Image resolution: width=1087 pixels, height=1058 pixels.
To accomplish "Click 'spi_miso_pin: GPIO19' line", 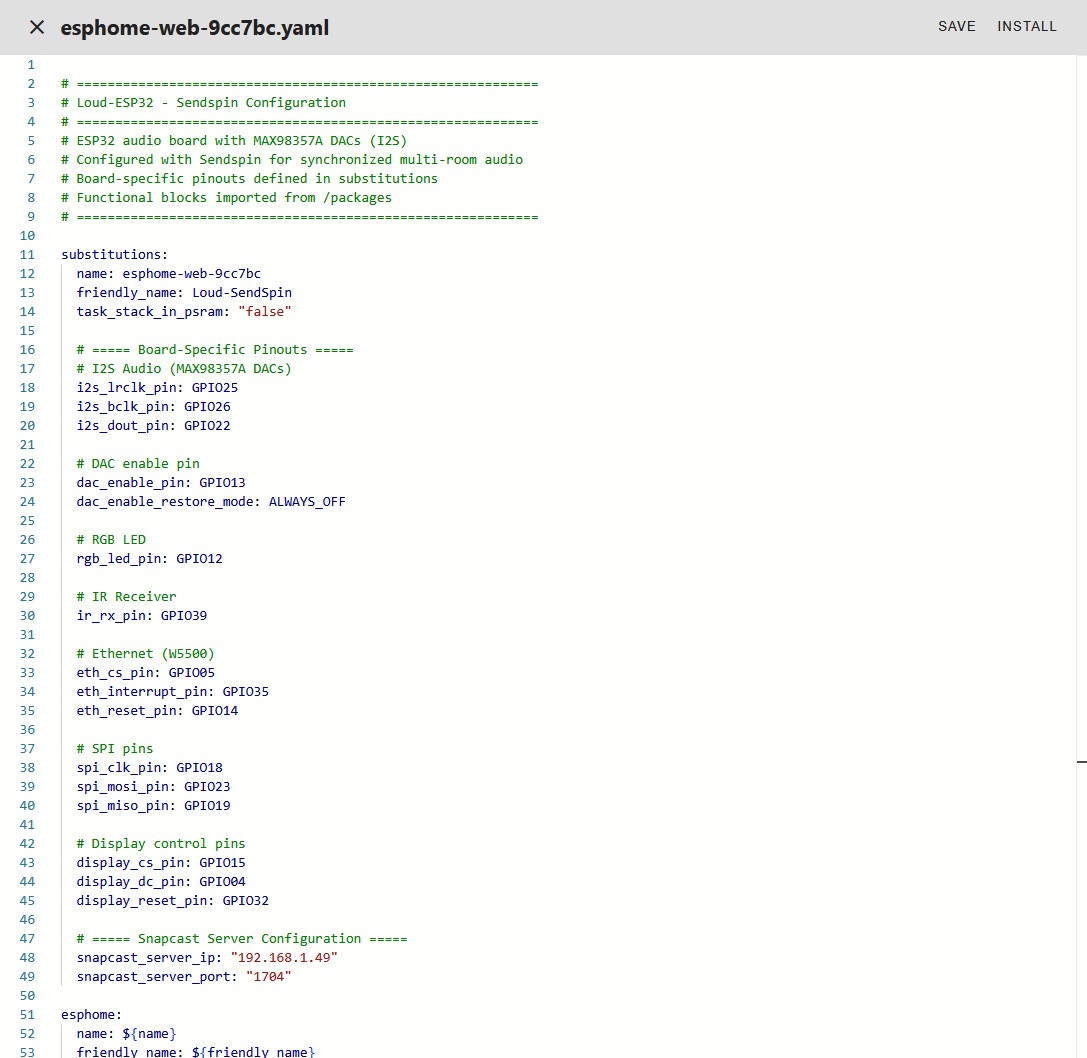I will point(153,806).
